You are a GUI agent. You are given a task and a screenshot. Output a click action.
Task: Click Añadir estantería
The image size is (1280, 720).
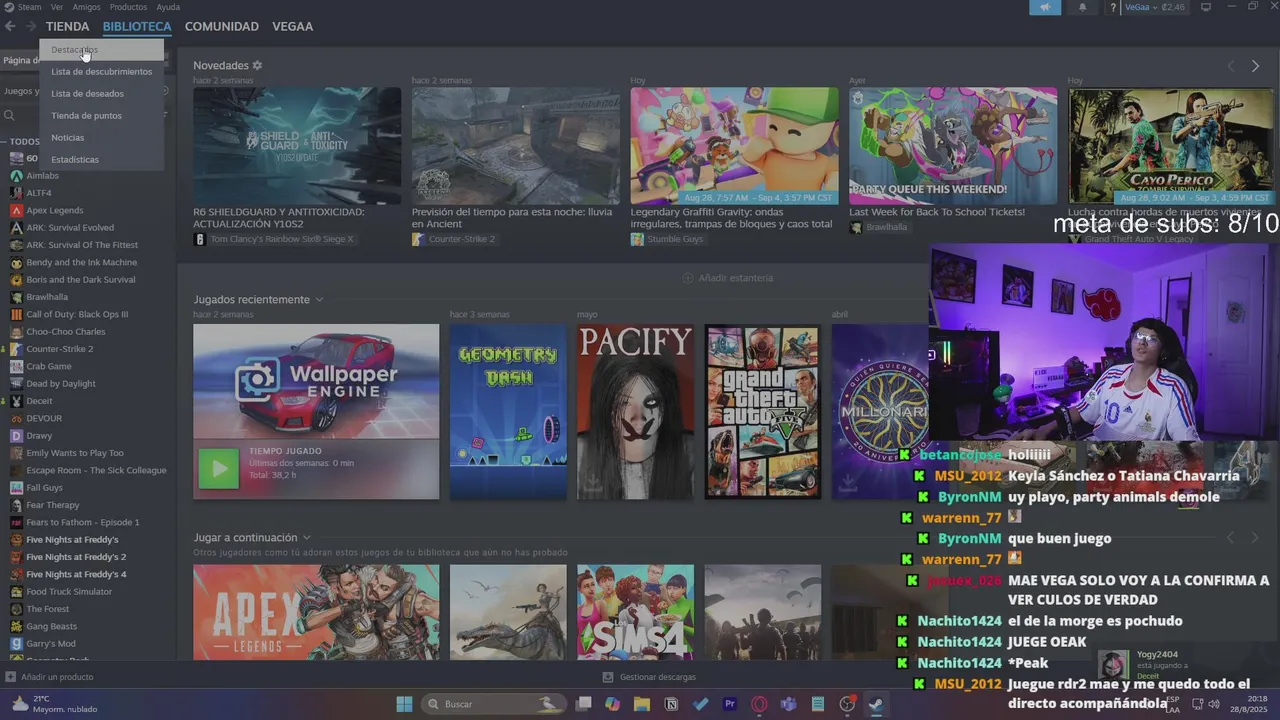[728, 278]
